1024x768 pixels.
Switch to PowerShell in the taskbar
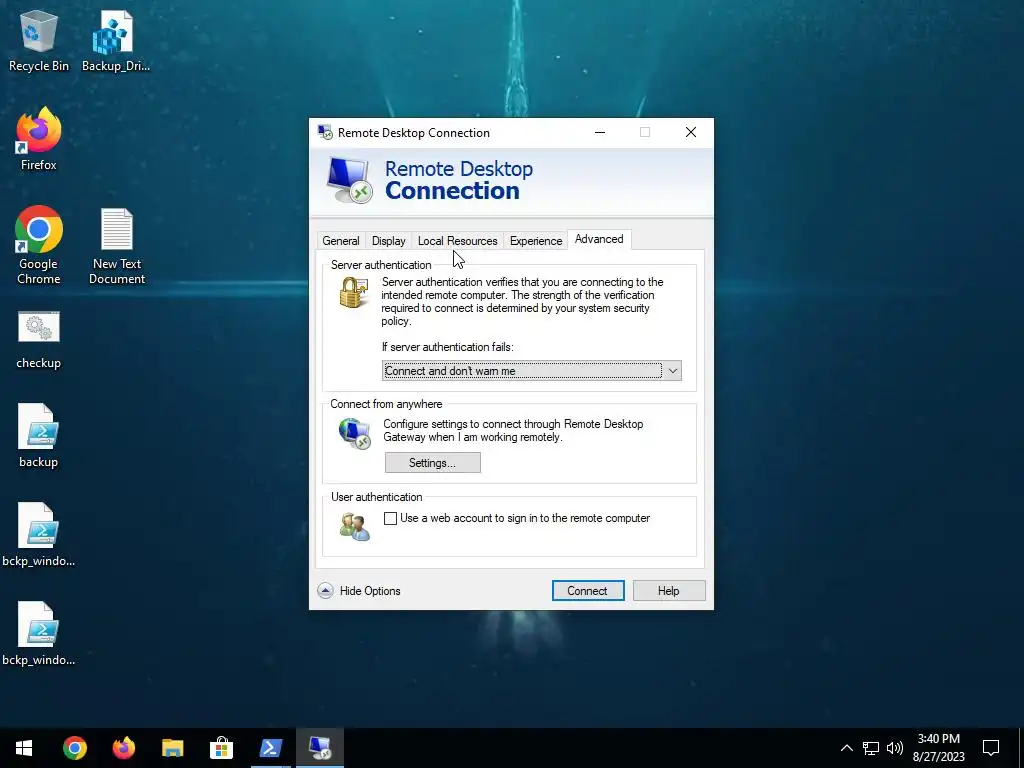270,748
